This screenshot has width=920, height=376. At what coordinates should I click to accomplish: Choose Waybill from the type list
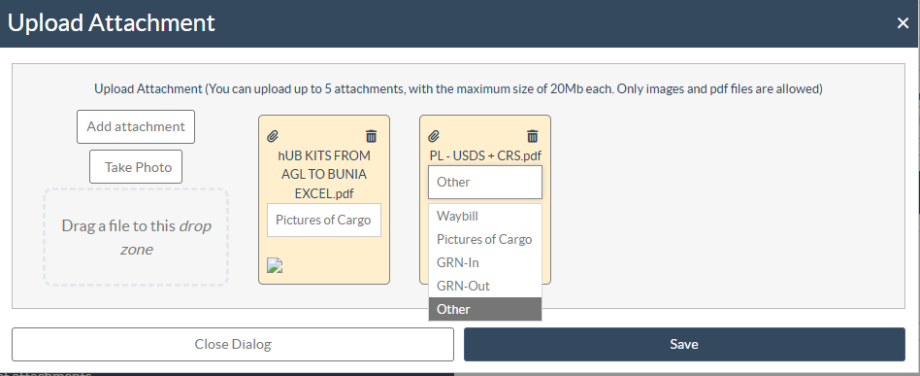coord(485,216)
